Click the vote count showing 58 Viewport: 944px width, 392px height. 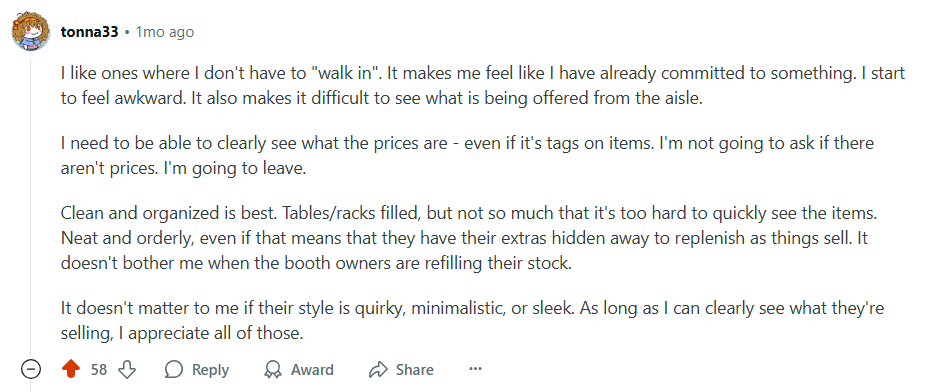(99, 370)
